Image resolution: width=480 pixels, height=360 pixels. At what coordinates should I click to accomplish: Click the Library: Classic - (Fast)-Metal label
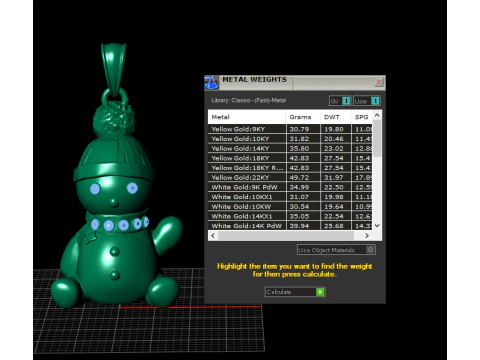(x=249, y=100)
